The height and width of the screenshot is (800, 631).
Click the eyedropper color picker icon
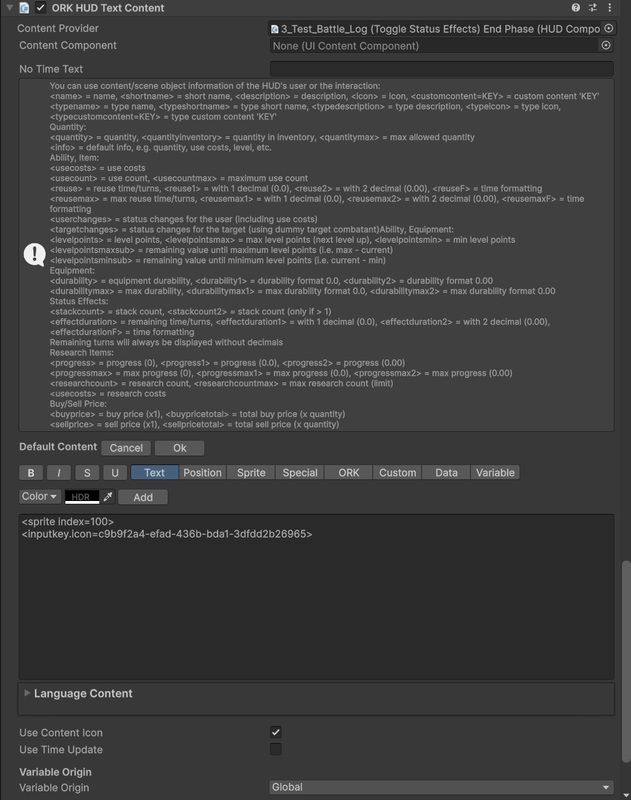[x=108, y=497]
